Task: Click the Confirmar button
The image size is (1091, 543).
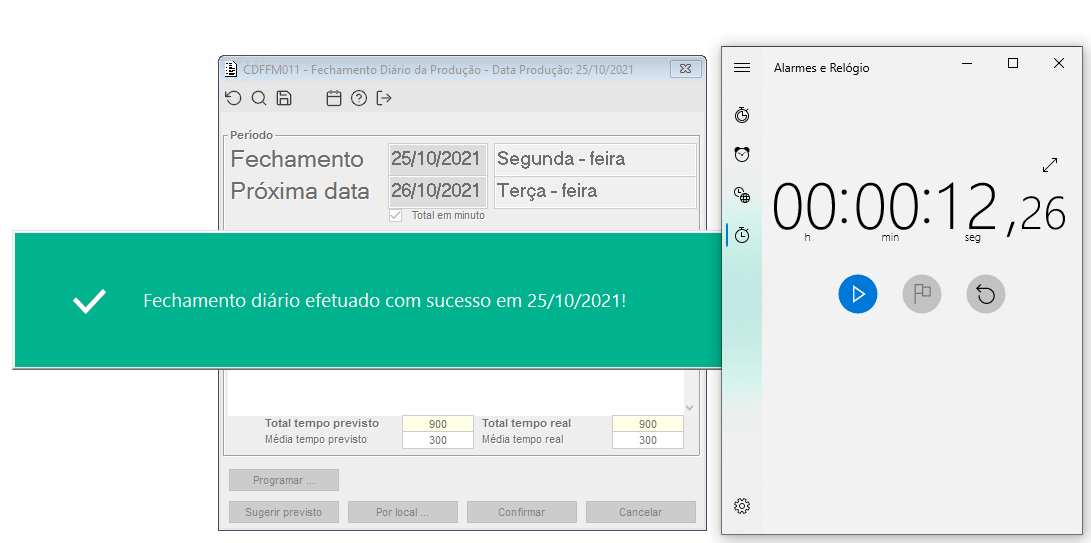Action: [x=522, y=512]
